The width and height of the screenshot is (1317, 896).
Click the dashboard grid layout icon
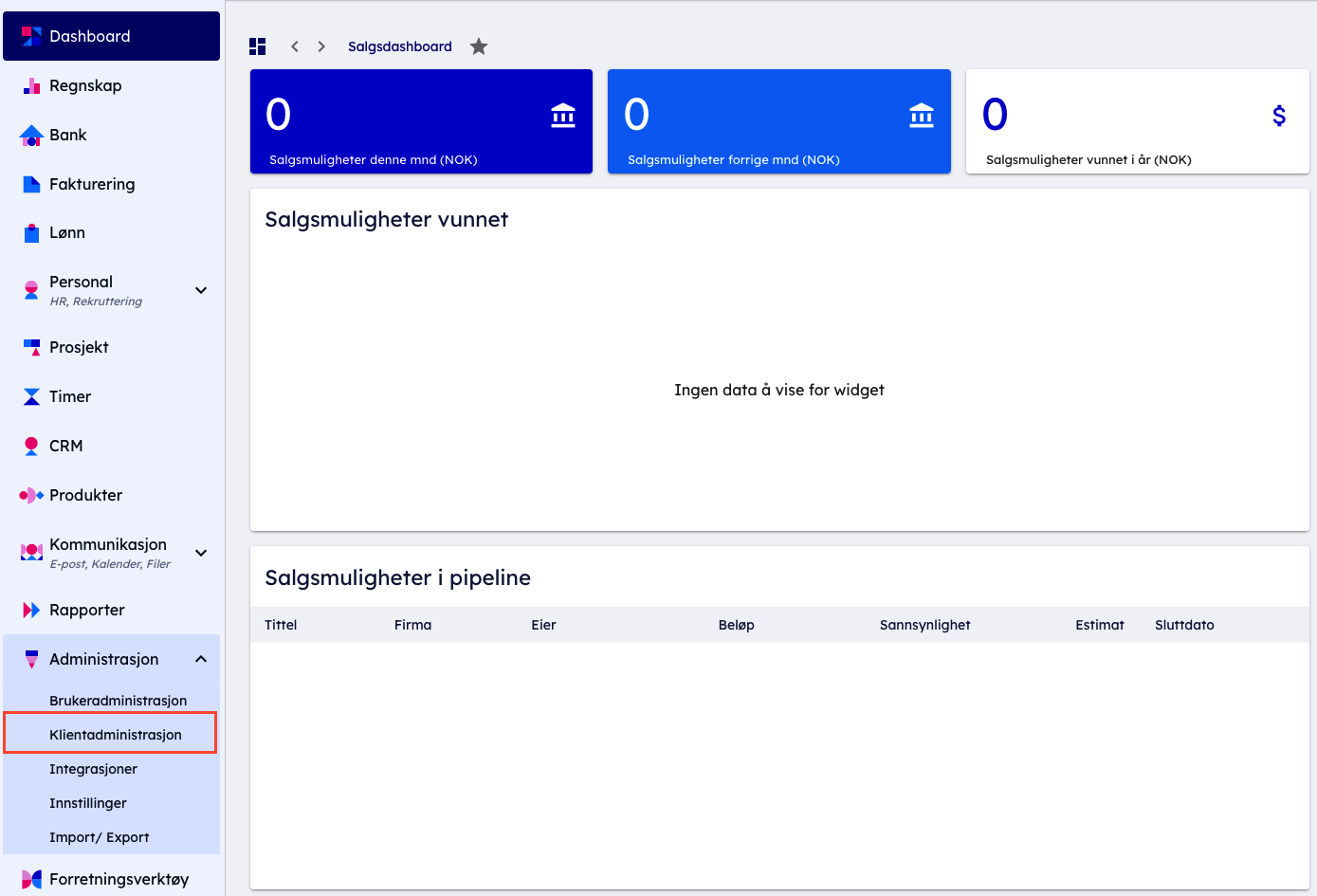click(x=257, y=46)
